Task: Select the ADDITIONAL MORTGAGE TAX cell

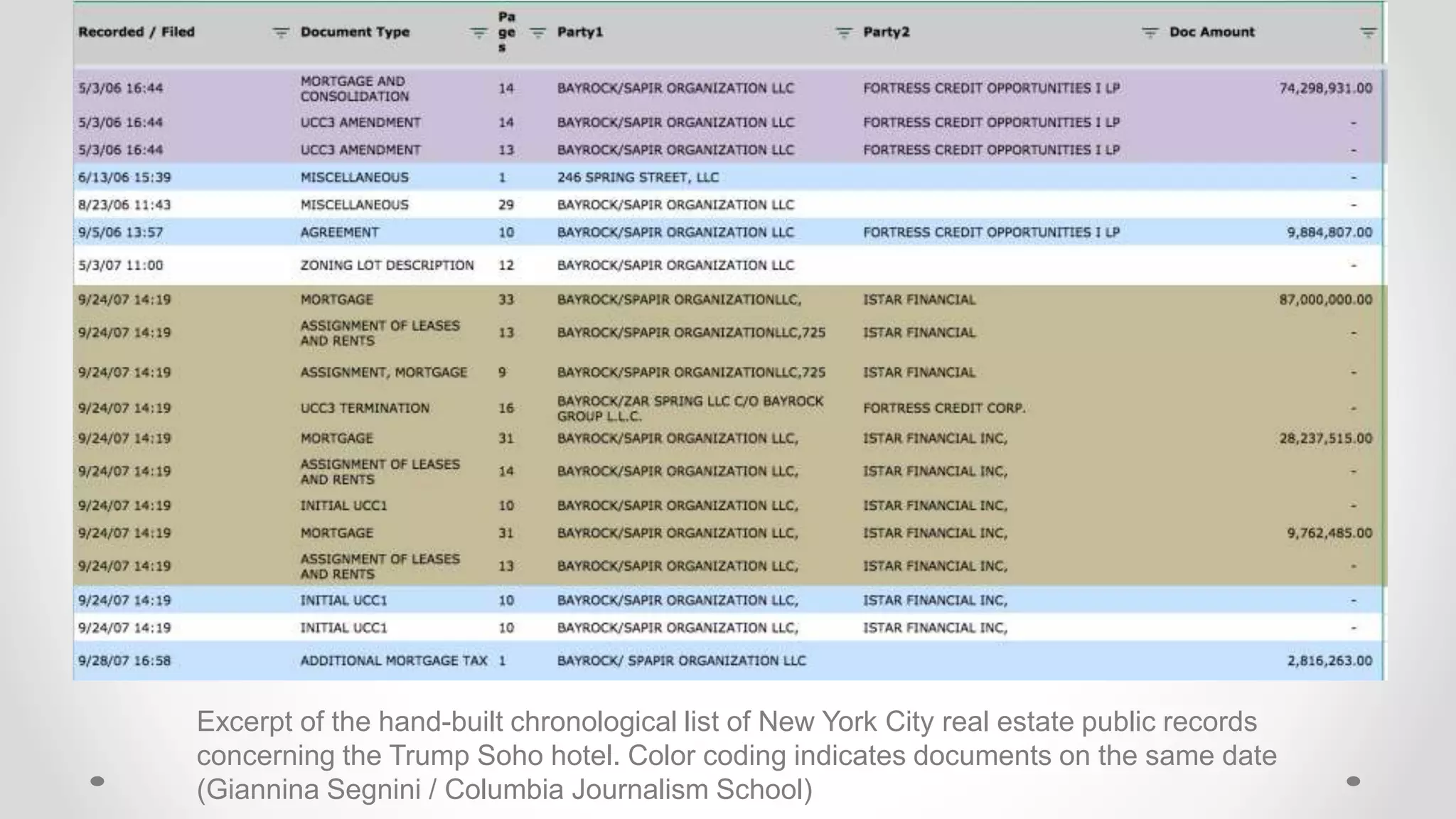Action: tap(394, 660)
